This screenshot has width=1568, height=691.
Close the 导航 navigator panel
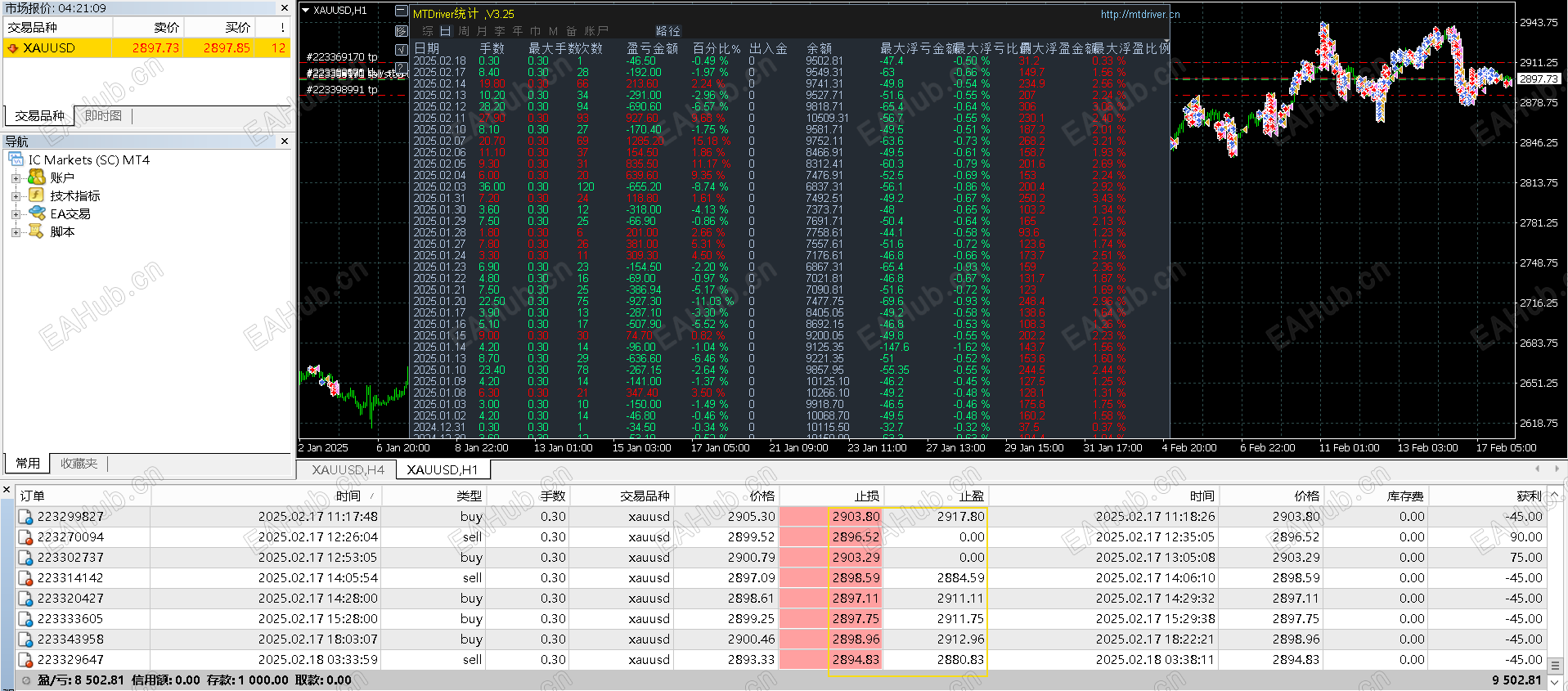[x=285, y=141]
